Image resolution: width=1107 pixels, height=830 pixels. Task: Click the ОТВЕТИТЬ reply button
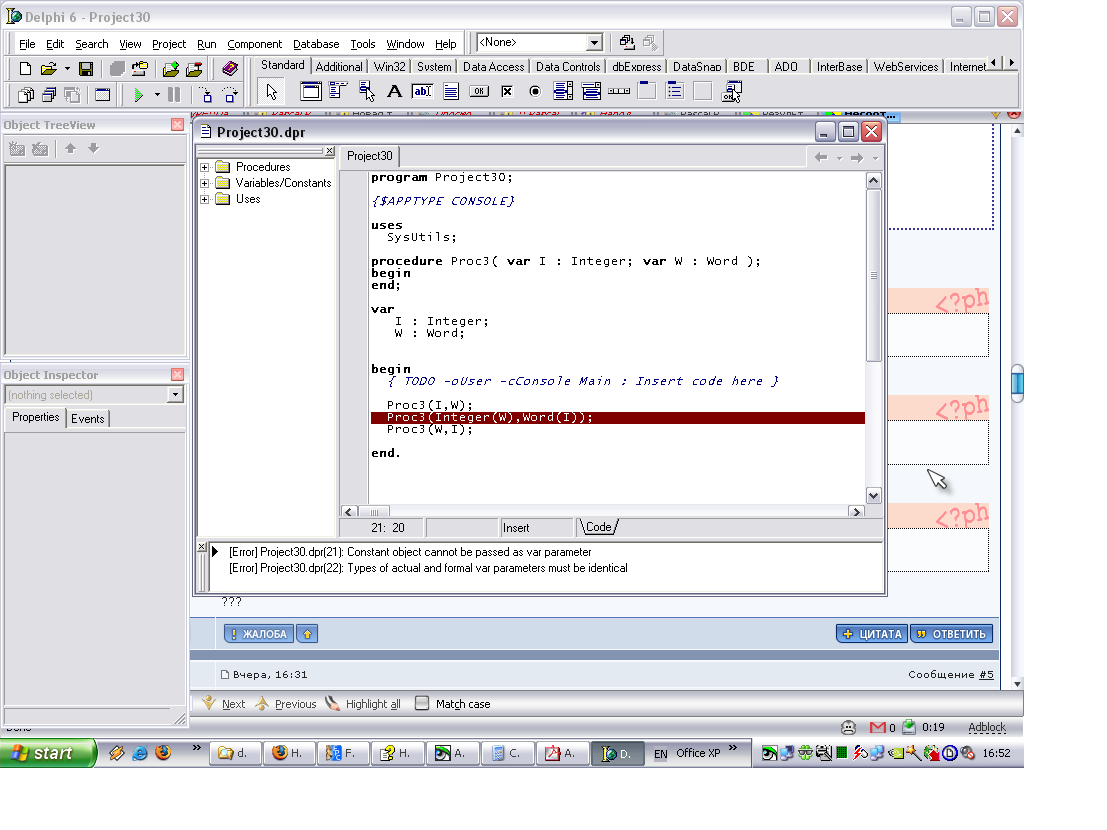pyautogui.click(x=951, y=634)
